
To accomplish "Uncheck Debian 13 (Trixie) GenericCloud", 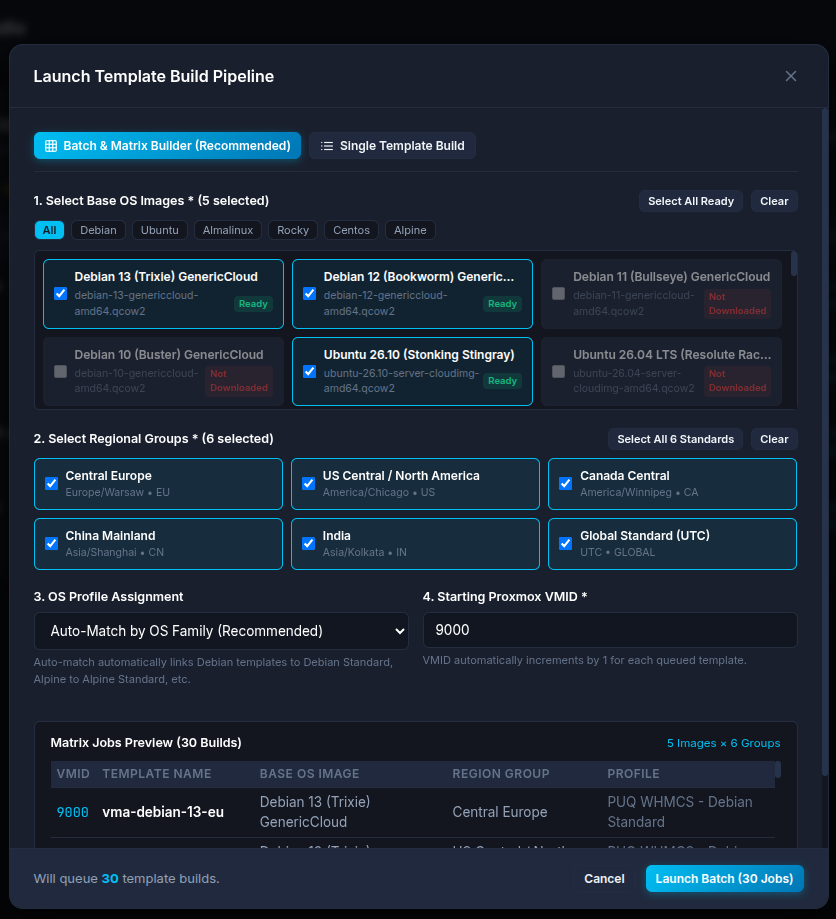I will 60,294.
